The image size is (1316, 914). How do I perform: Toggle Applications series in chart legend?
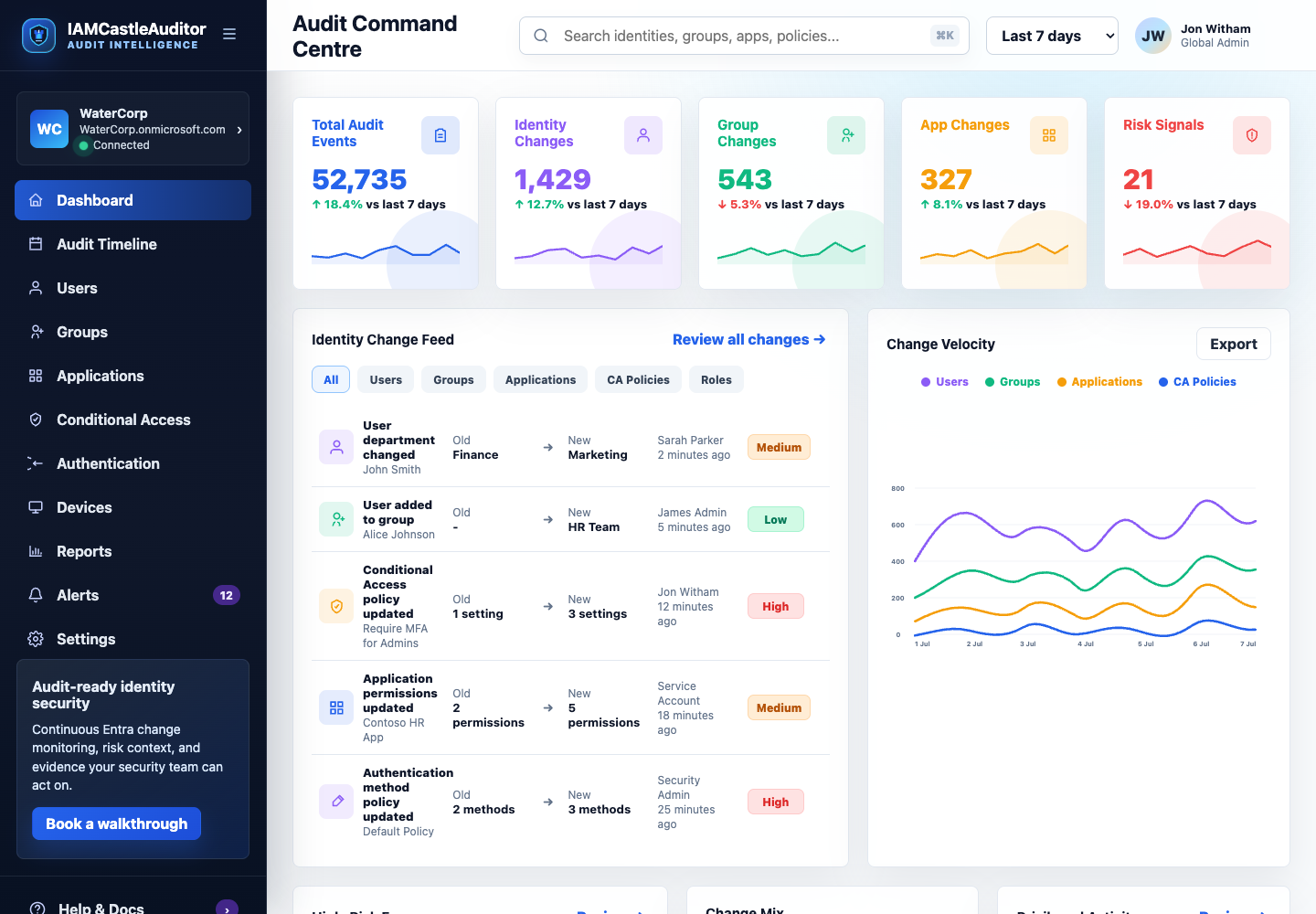coord(1099,382)
